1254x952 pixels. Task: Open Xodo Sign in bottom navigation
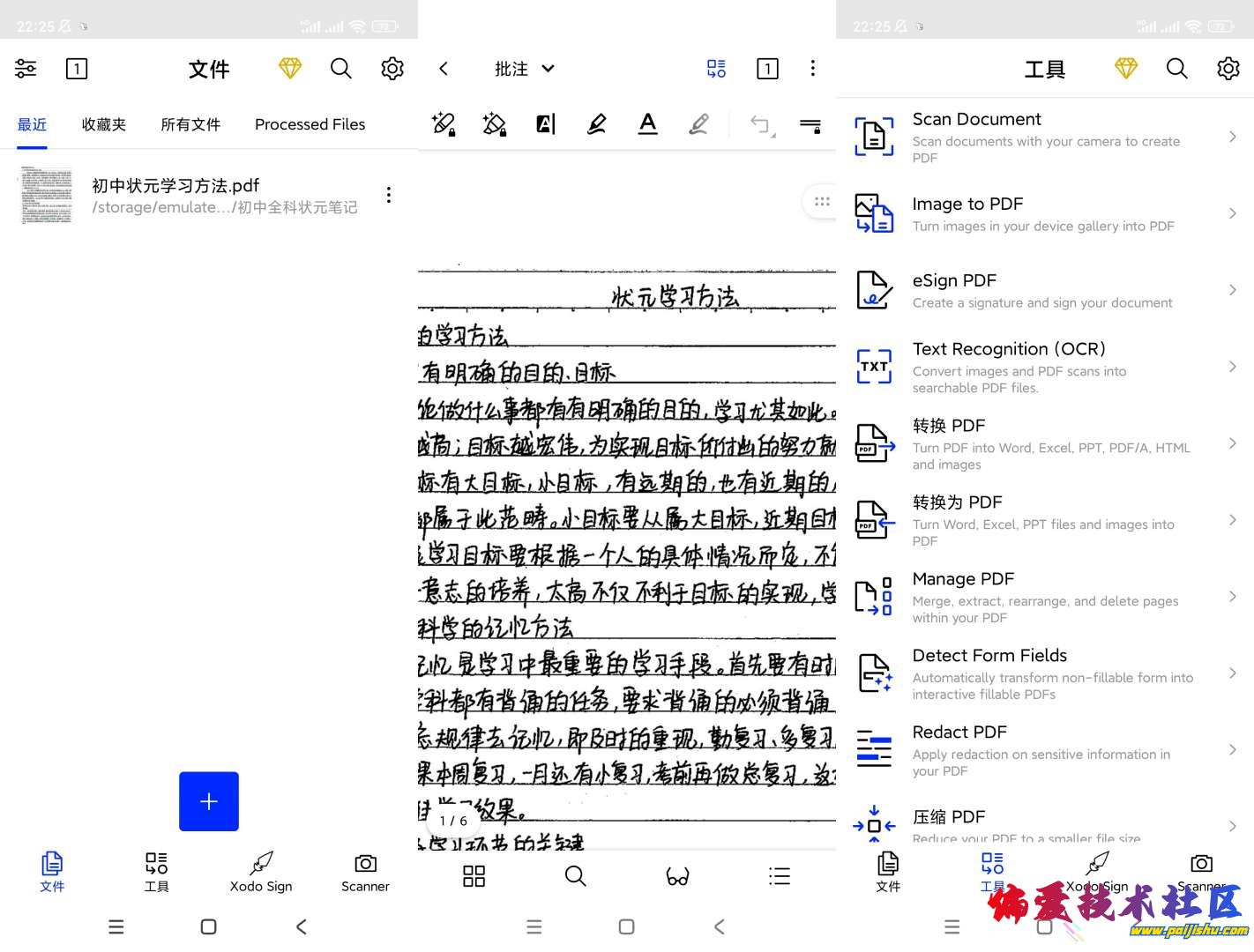click(260, 871)
